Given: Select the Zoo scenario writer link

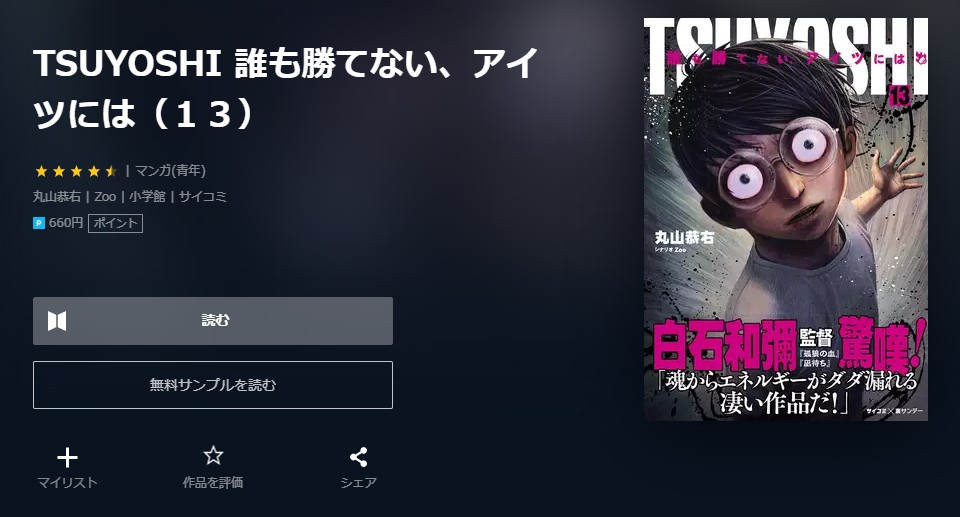Looking at the screenshot, I should point(105,197).
